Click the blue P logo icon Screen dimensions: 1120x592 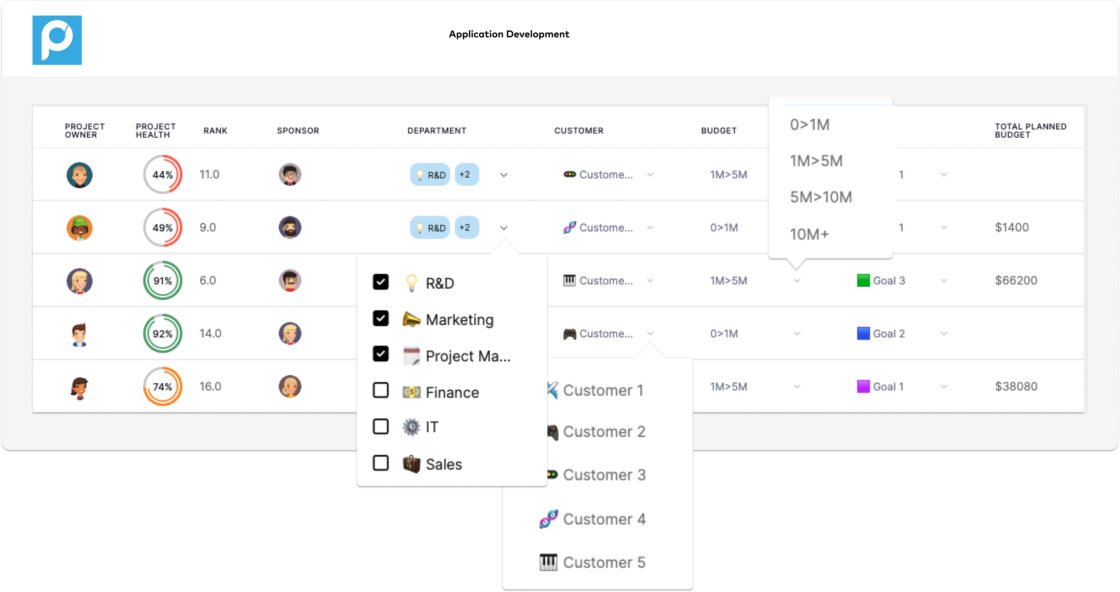pyautogui.click(x=57, y=41)
